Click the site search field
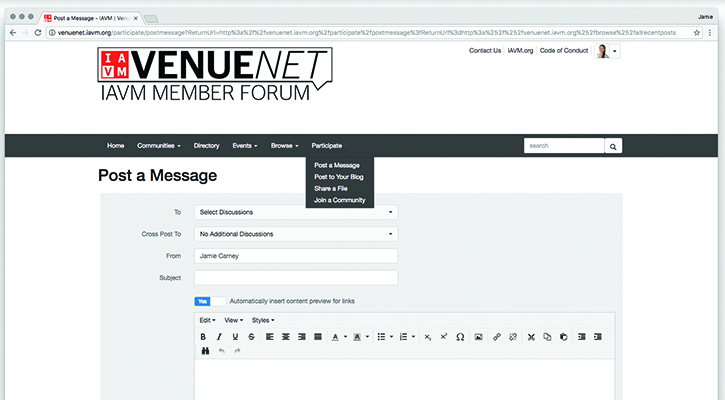This screenshot has height=400, width=725. point(564,146)
